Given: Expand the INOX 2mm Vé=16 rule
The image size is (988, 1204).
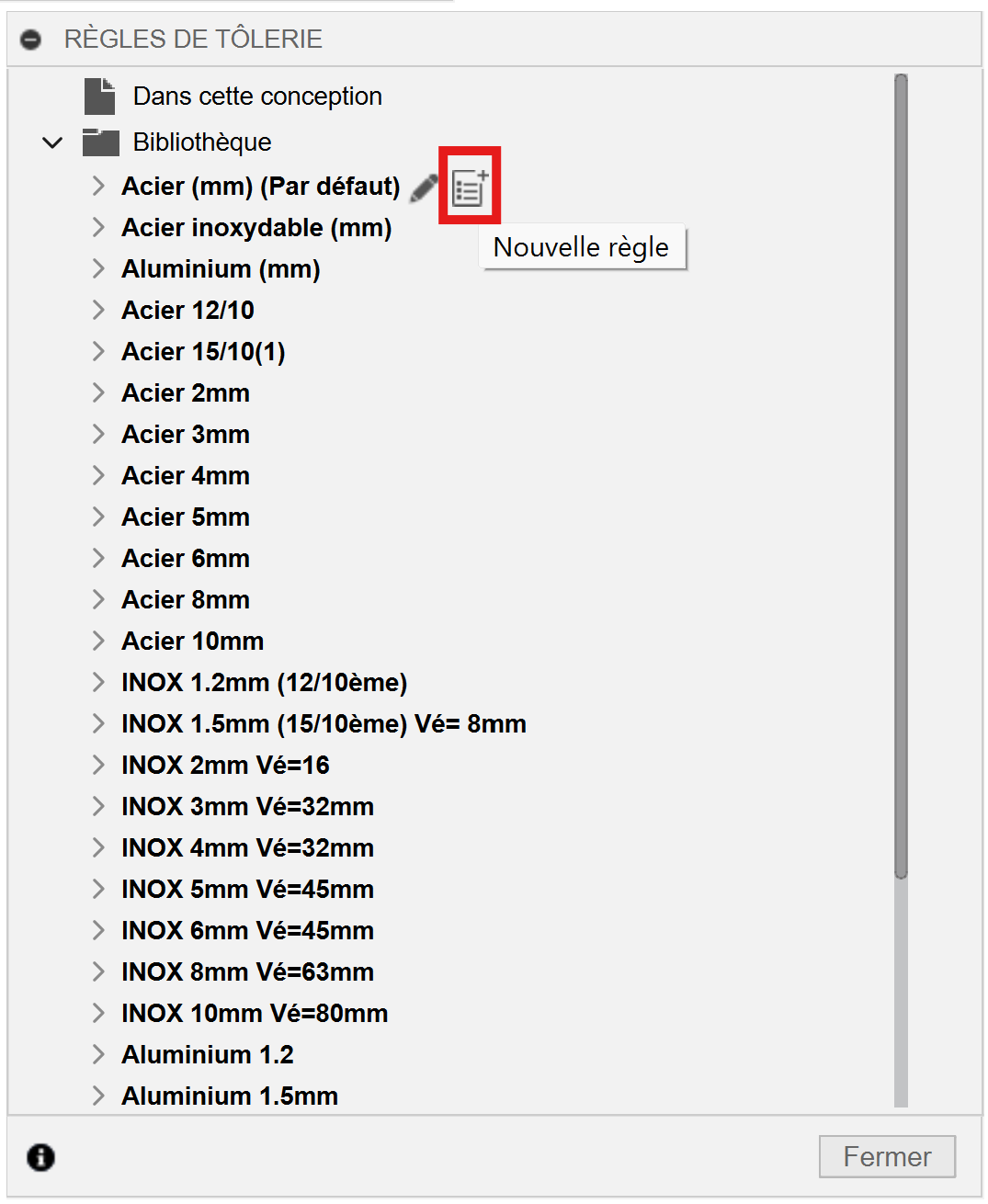Looking at the screenshot, I should click(98, 766).
